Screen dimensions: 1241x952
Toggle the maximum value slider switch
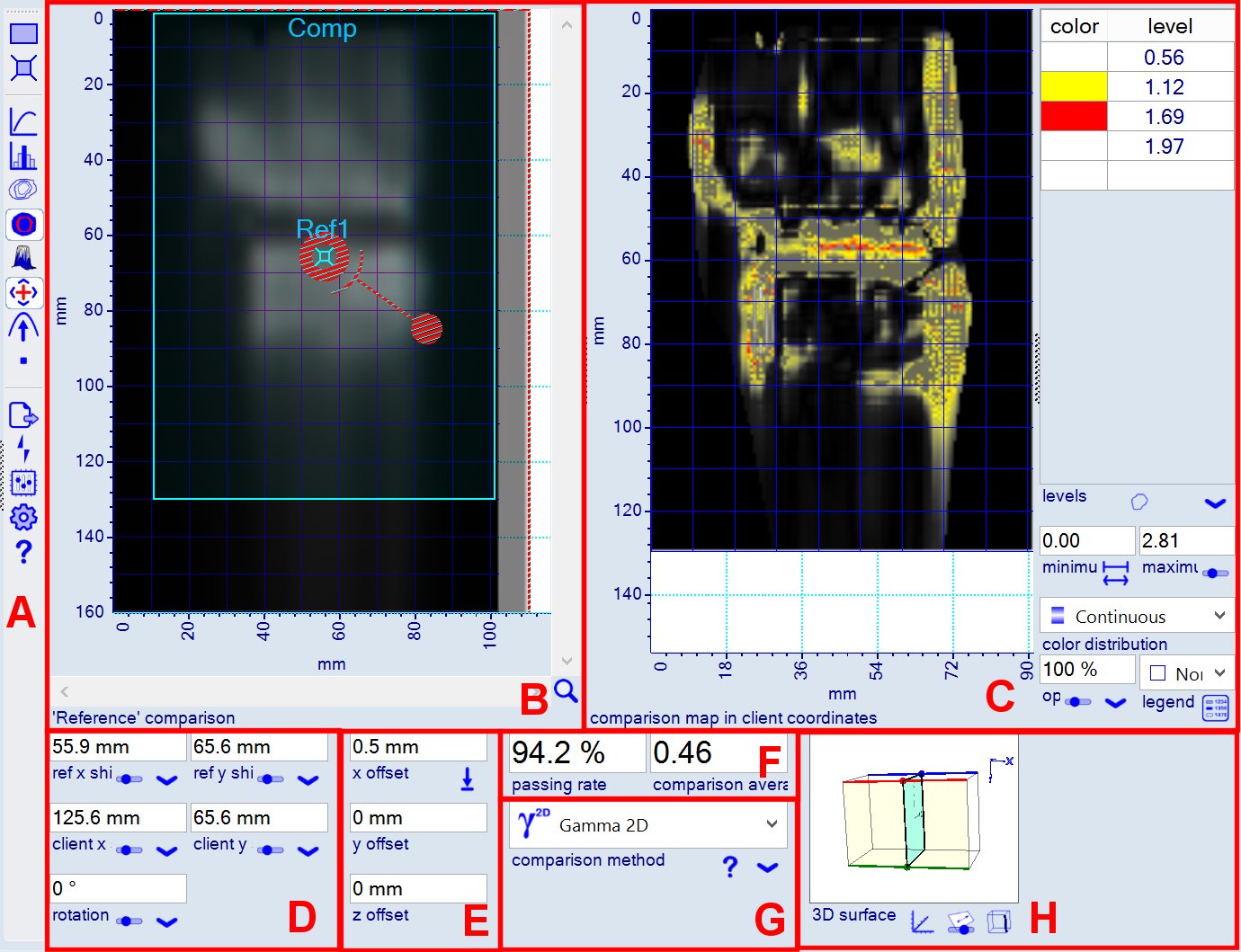1215,573
